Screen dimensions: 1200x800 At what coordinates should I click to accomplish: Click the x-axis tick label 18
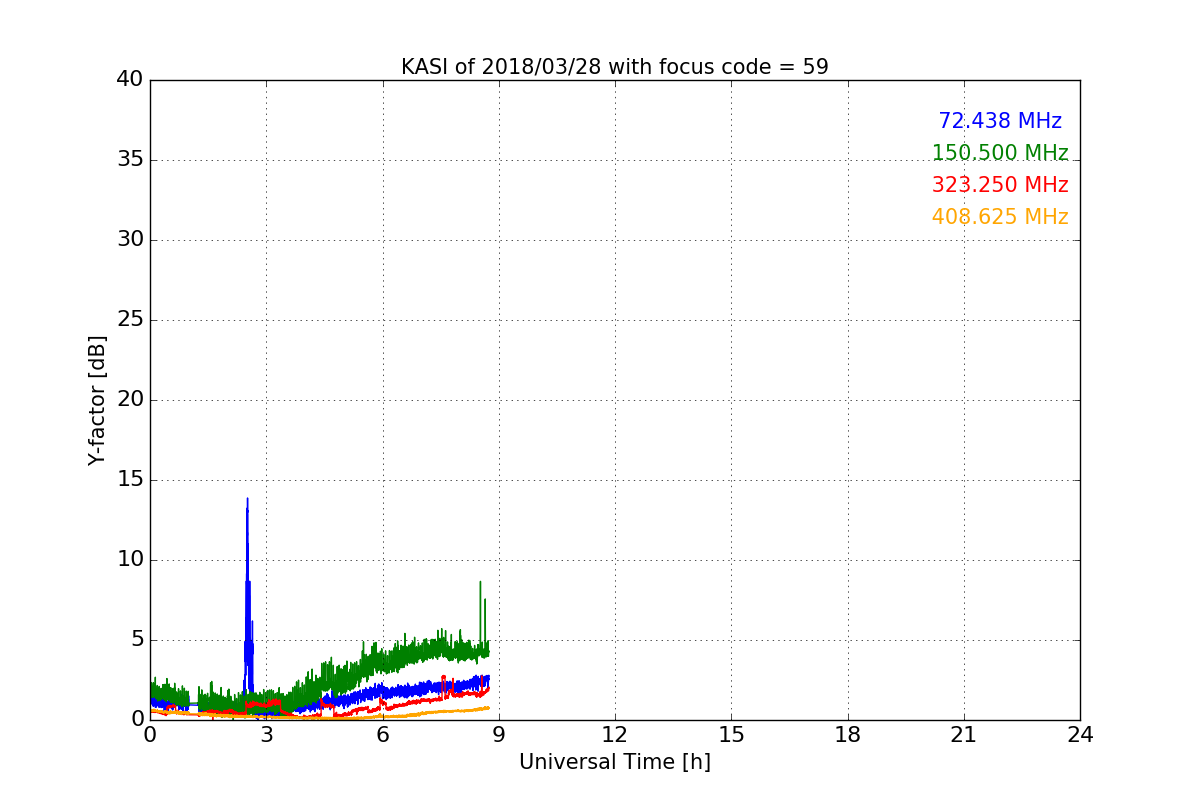coord(848,735)
